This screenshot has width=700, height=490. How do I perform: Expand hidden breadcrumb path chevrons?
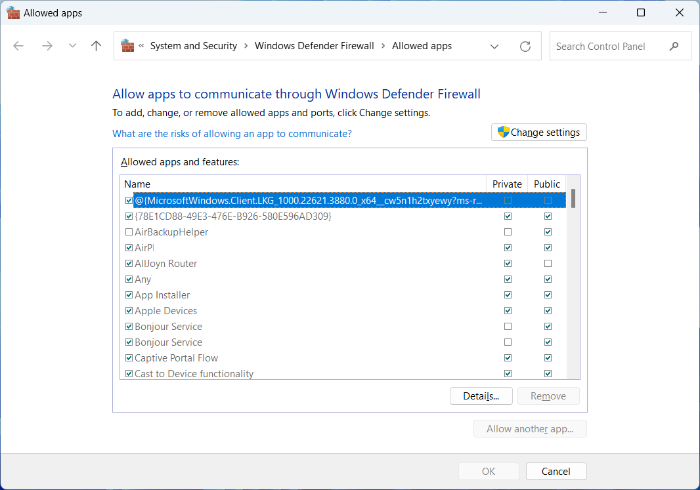(x=141, y=46)
